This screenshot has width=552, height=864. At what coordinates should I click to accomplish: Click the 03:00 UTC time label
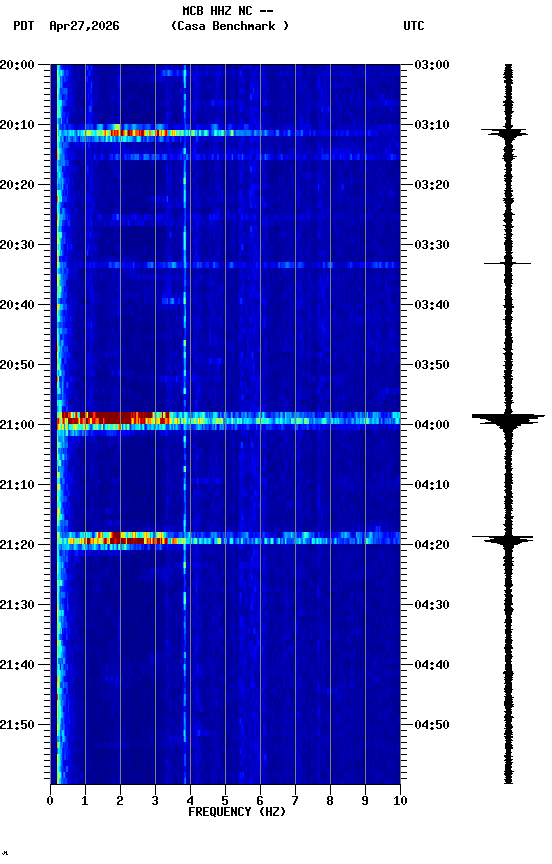click(x=432, y=65)
